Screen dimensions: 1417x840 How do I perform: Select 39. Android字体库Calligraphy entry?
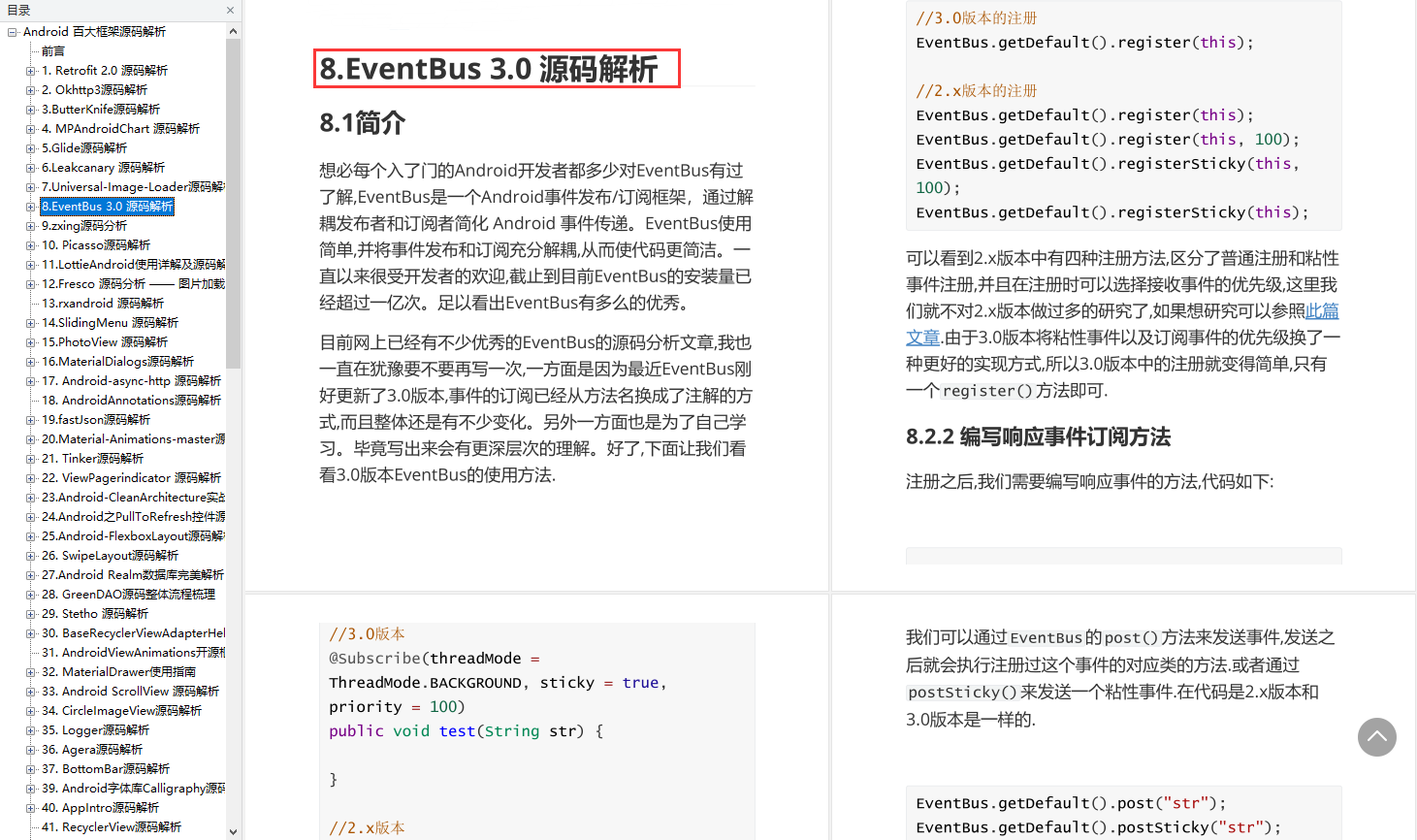(x=133, y=789)
